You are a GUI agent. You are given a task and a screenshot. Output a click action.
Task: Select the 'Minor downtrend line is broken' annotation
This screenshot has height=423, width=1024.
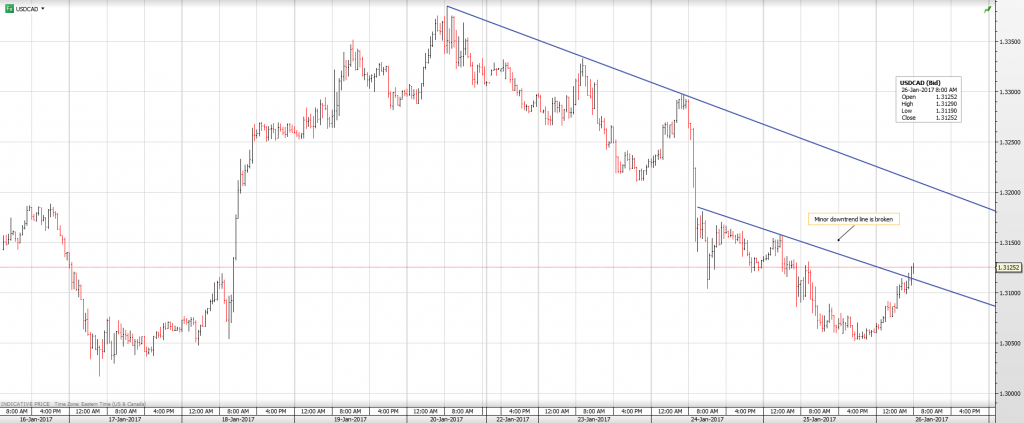(847, 219)
